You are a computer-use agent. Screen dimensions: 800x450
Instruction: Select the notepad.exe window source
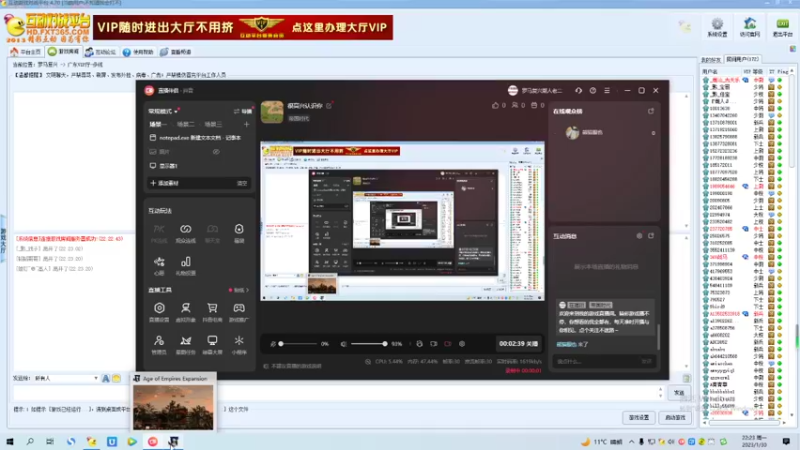199,137
